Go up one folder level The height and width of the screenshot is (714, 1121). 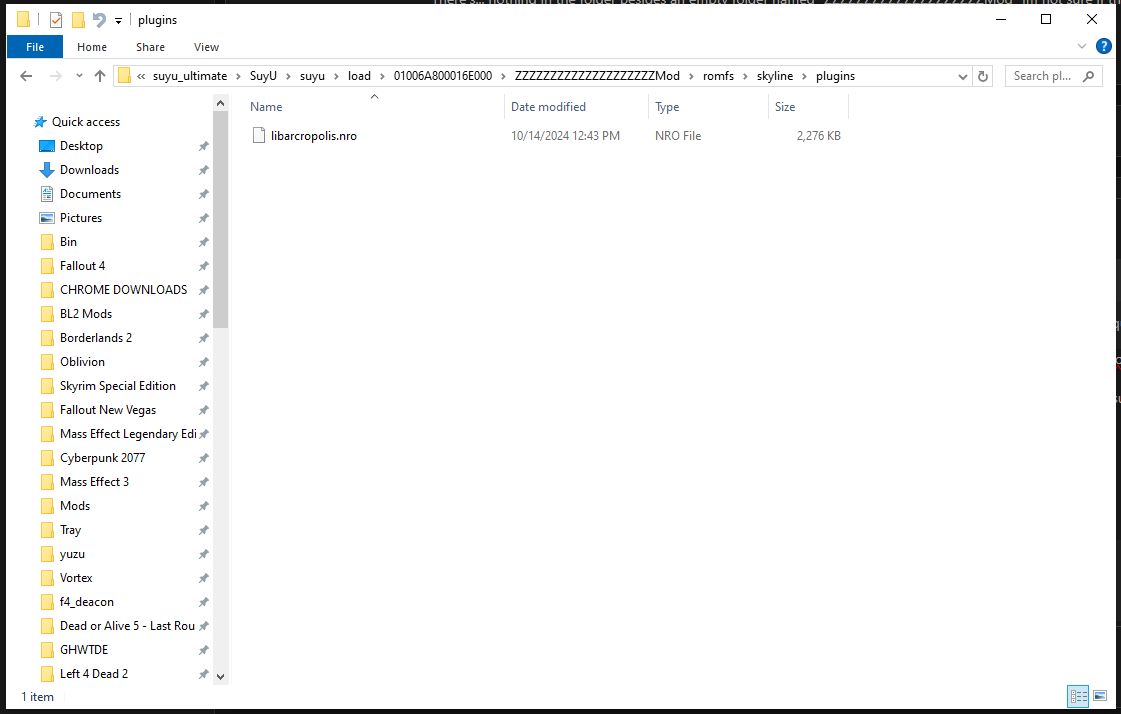(100, 76)
